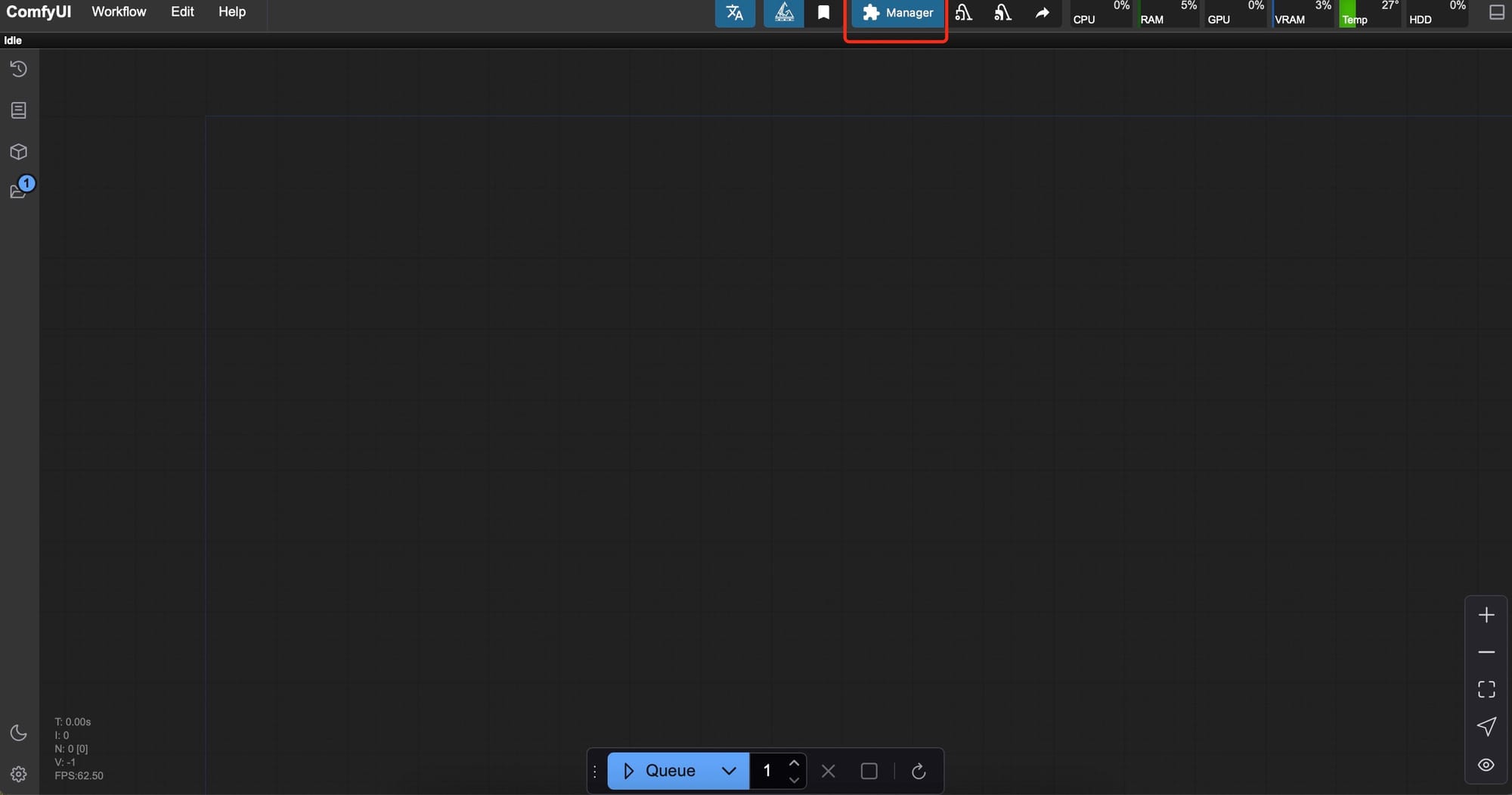Click the RAM usage monitor
The image size is (1512, 795).
pos(1168,13)
